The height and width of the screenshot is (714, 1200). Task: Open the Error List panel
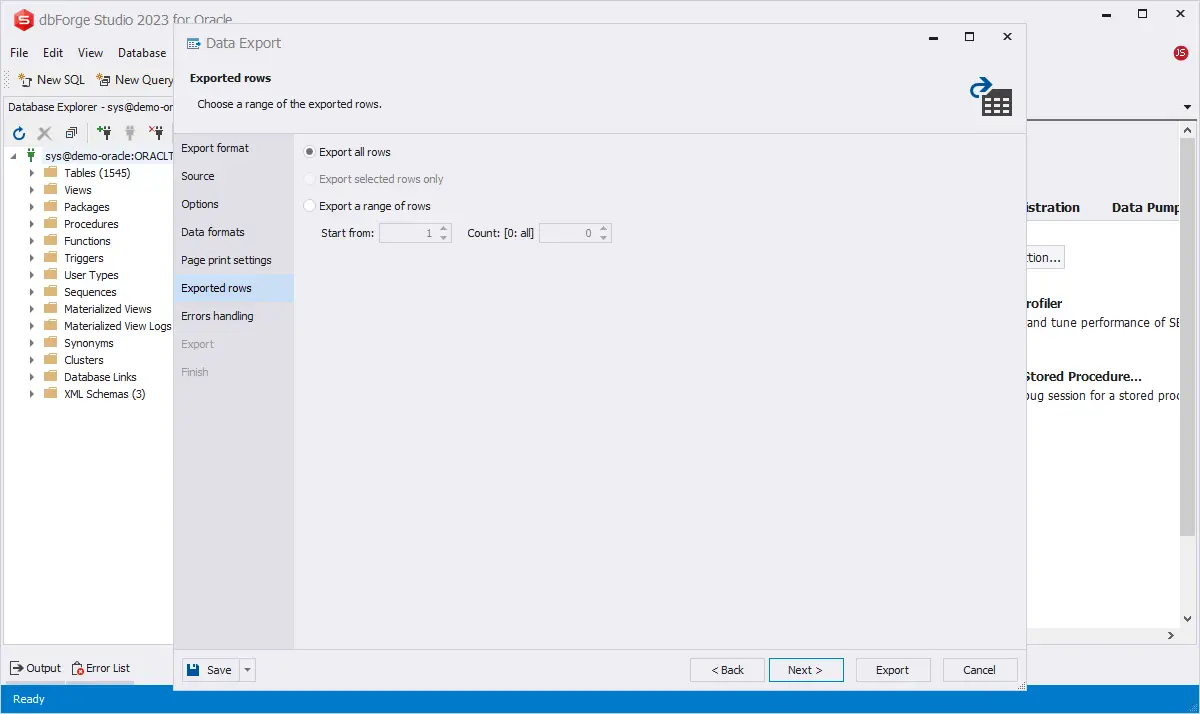coord(100,668)
